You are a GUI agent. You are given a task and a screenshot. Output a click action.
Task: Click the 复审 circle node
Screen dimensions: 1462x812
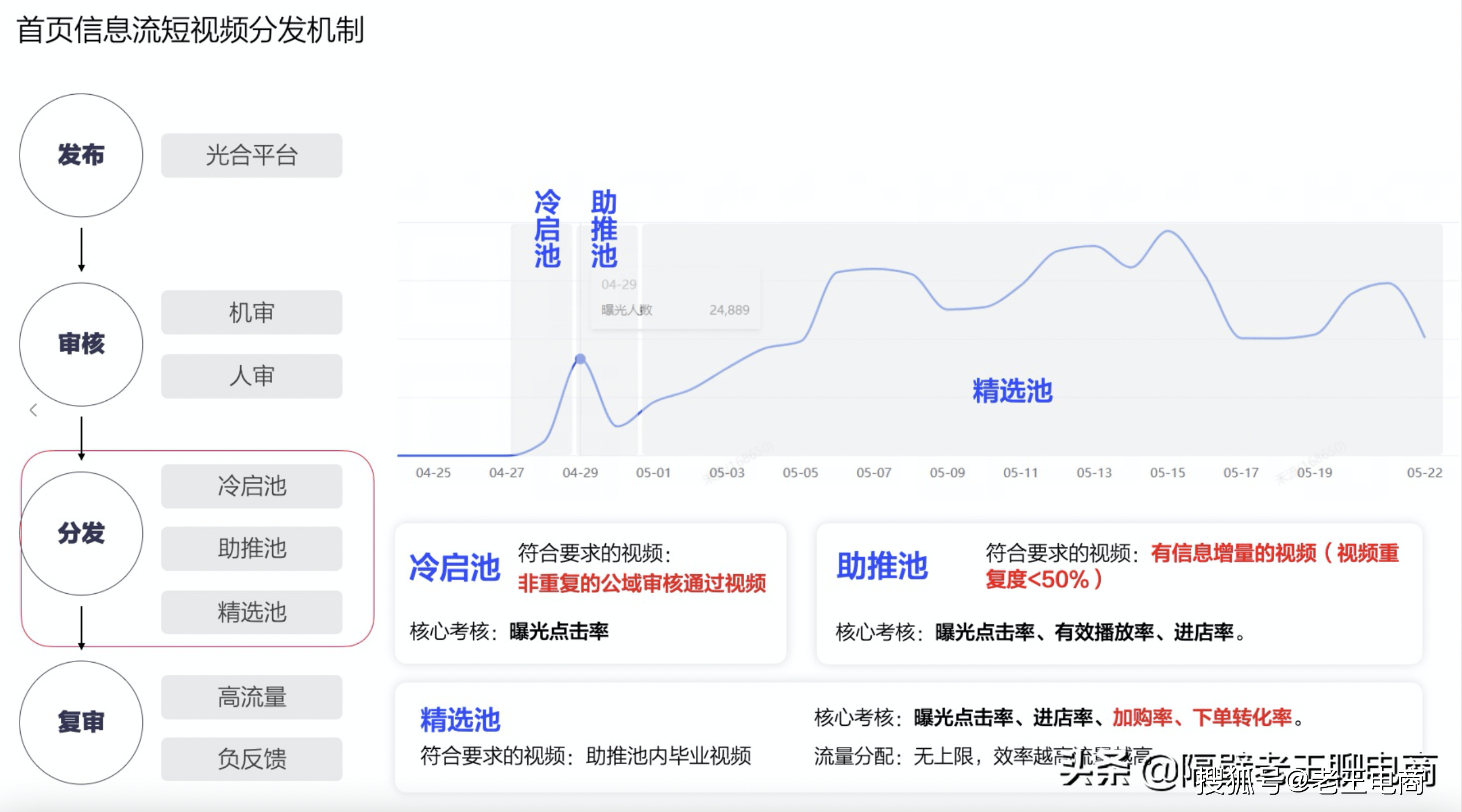click(81, 722)
